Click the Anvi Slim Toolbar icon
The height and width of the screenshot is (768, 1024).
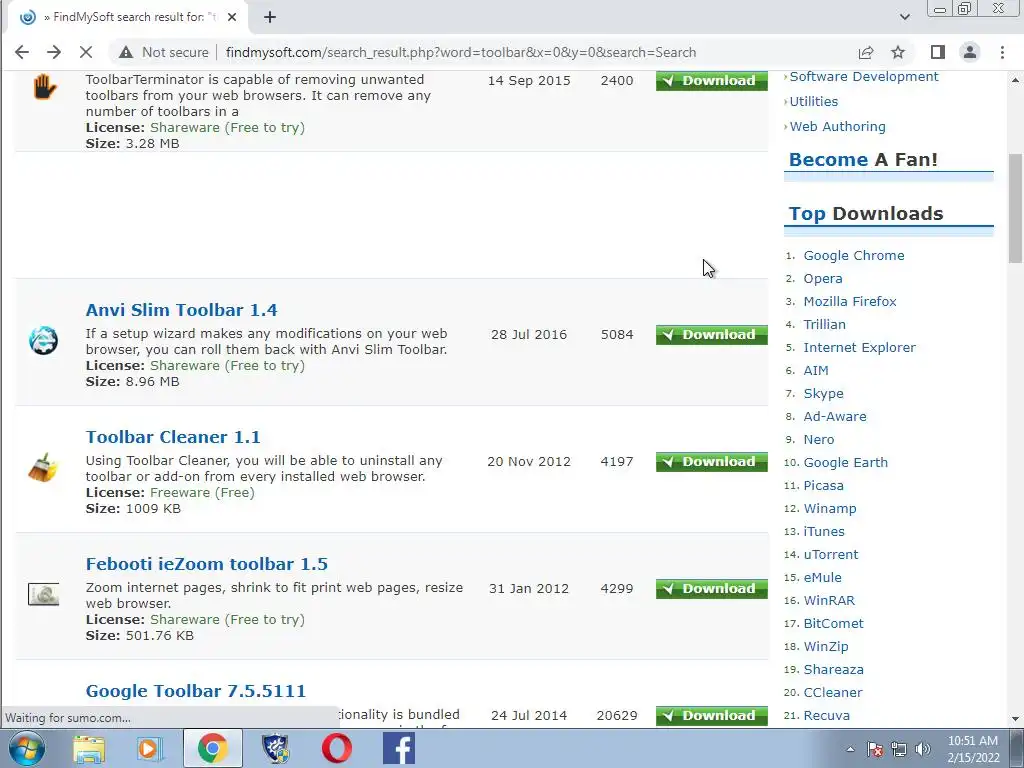(43, 340)
